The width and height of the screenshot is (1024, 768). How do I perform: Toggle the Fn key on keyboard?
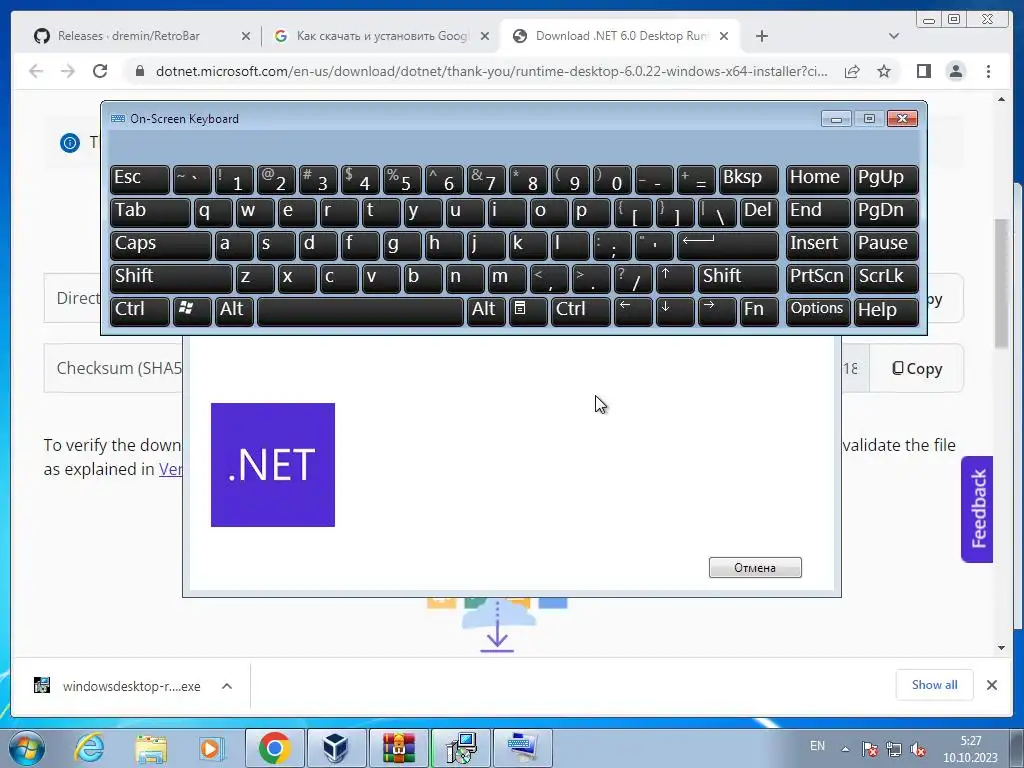(759, 310)
